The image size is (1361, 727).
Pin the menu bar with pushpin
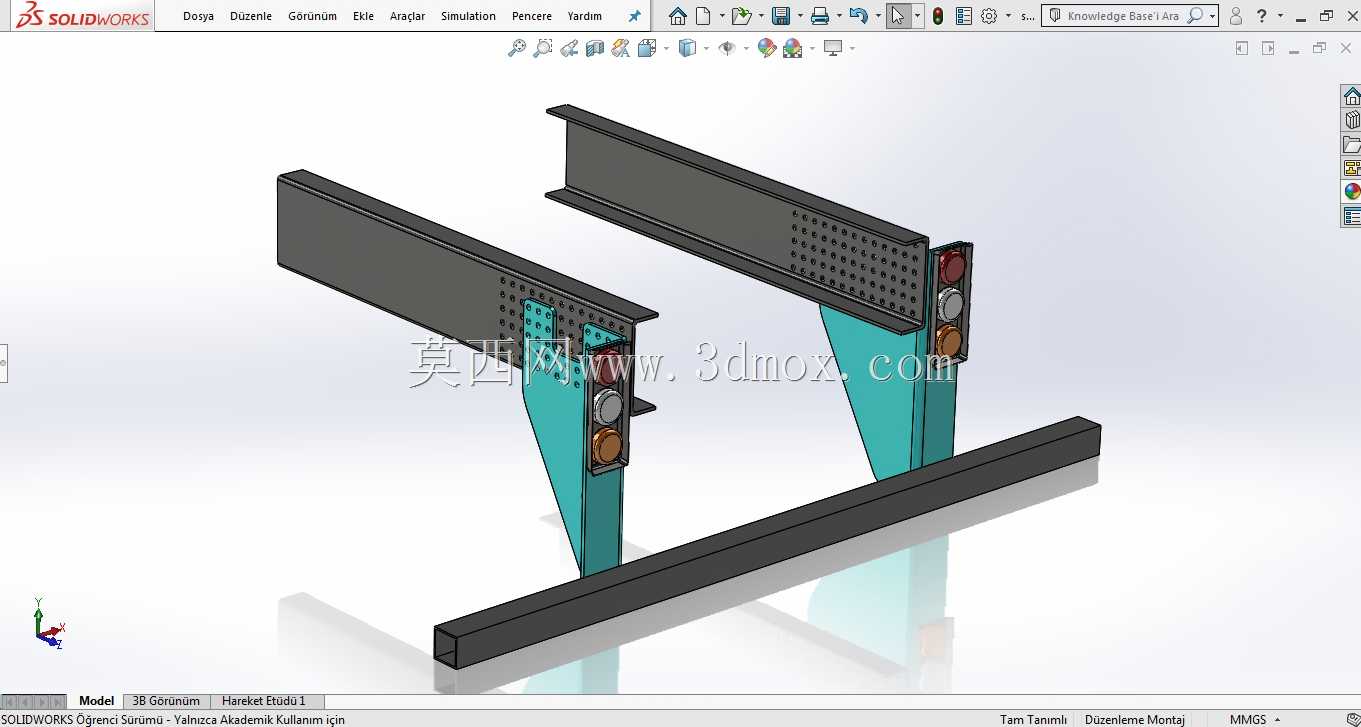tap(634, 16)
